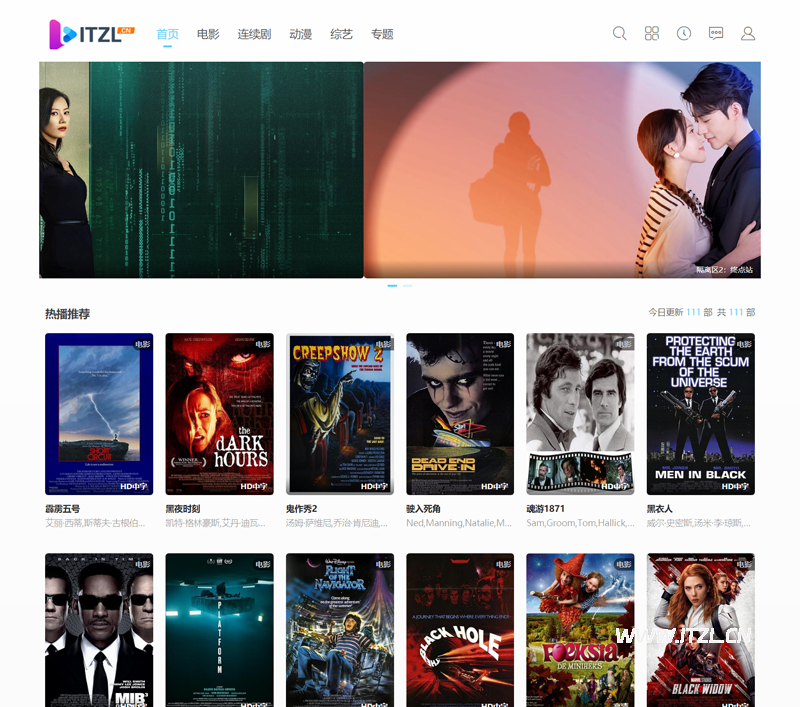Click the Men in Black poster

click(700, 414)
